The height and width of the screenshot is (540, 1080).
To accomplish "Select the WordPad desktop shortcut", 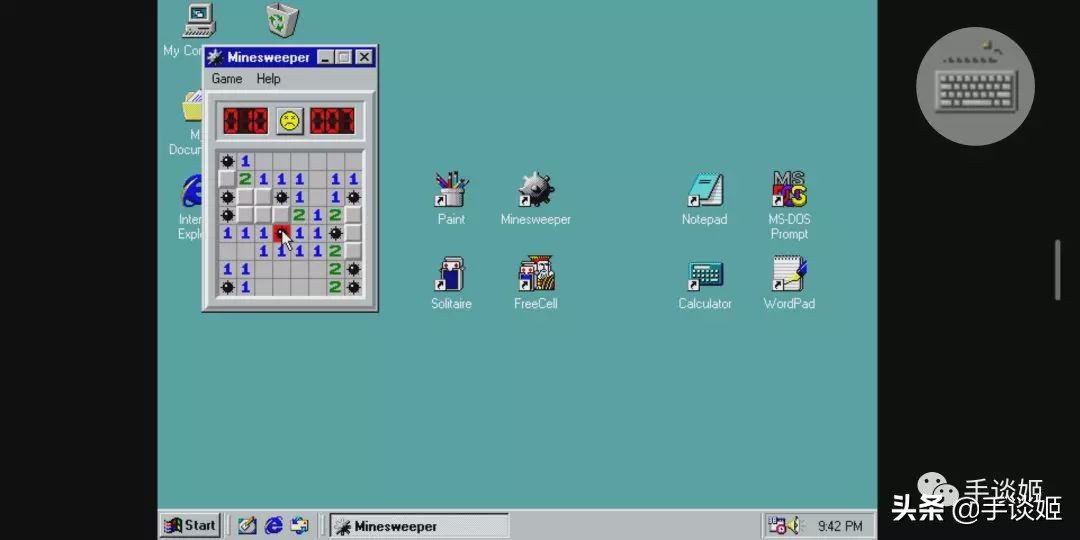I will pyautogui.click(x=789, y=275).
